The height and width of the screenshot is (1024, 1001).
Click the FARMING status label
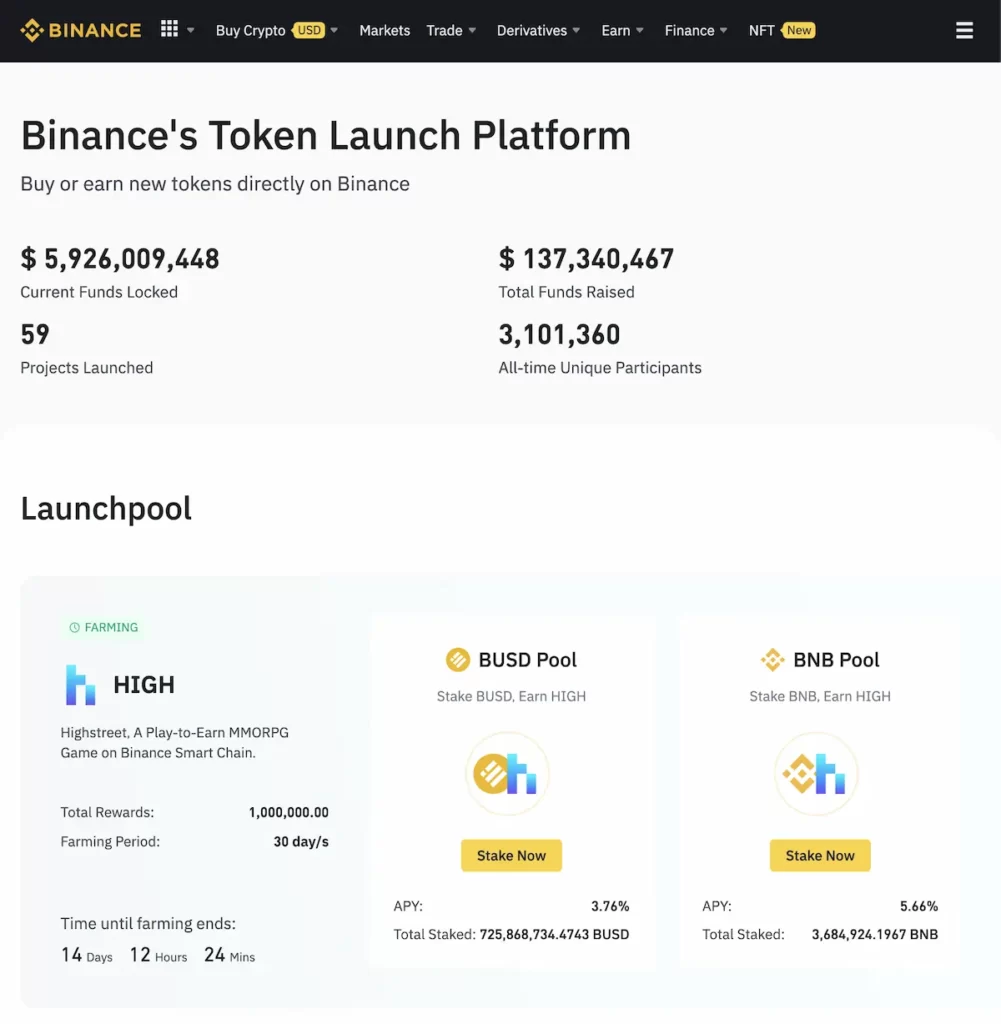(111, 627)
